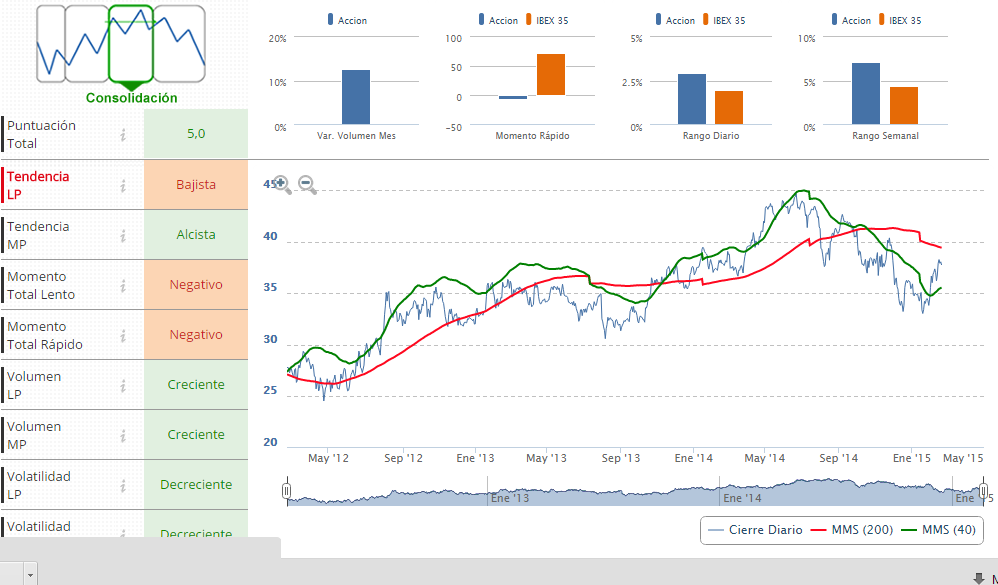Toggle Cierre Diario series in legend
The width and height of the screenshot is (998, 585).
tap(755, 530)
